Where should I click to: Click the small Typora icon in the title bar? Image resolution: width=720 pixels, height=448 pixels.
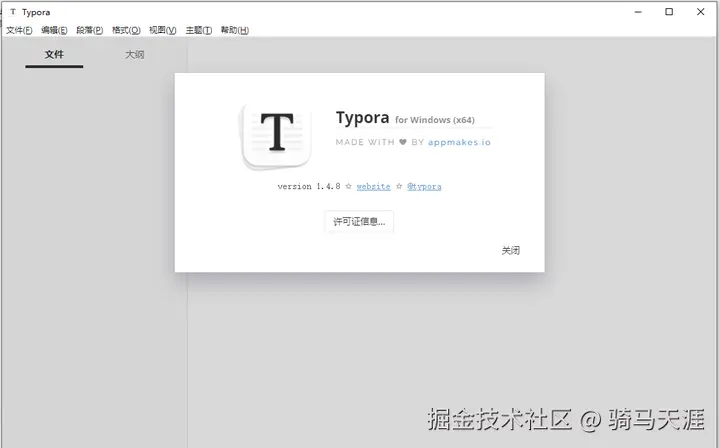13,12
